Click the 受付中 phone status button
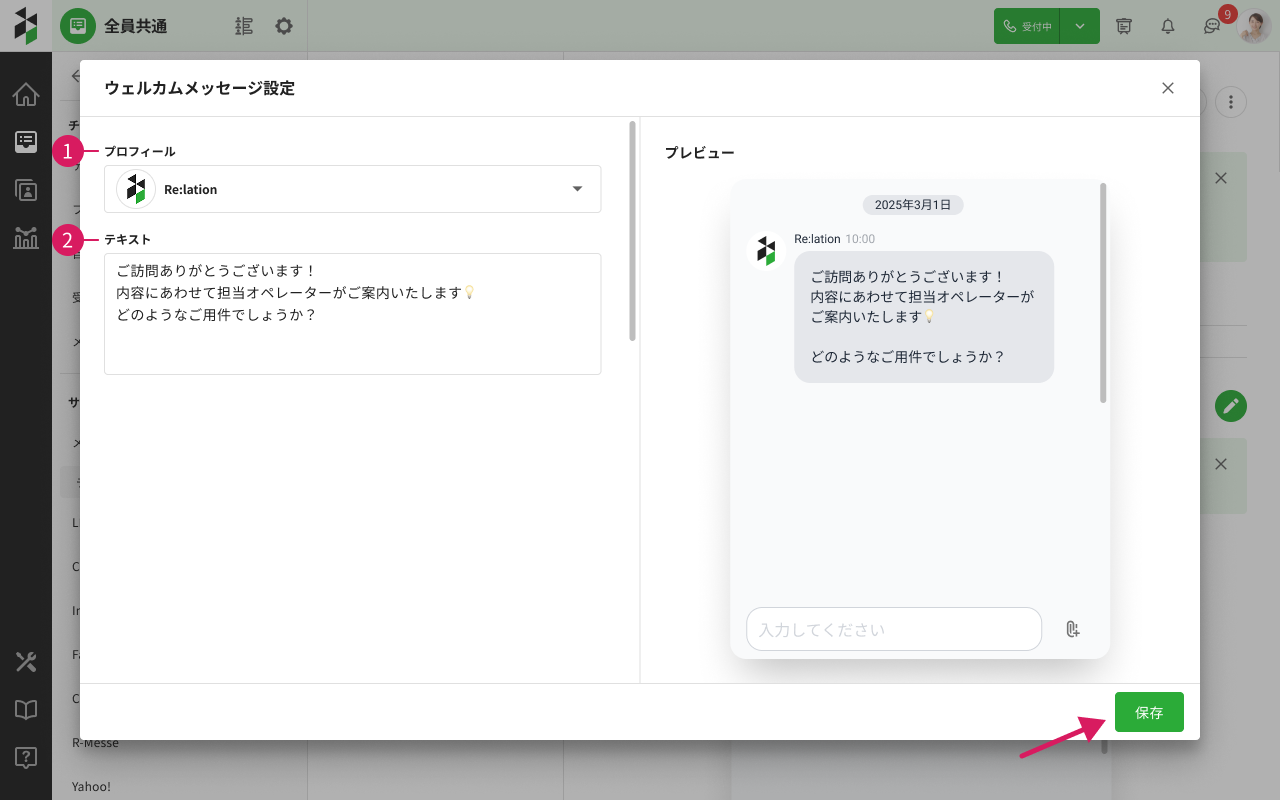The width and height of the screenshot is (1280, 805). [x=1027, y=26]
